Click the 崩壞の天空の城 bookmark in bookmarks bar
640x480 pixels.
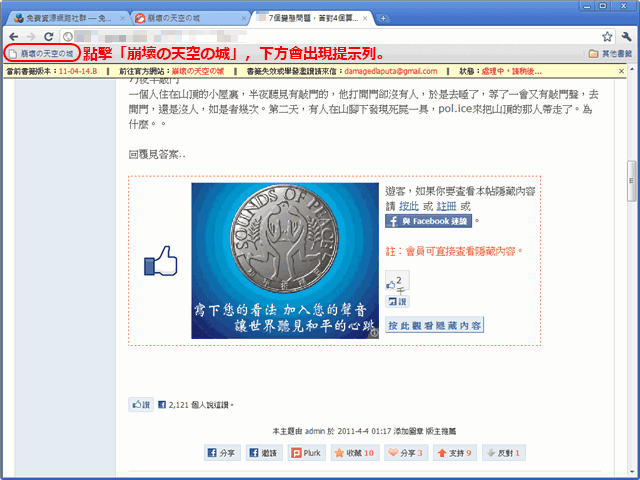tap(42, 53)
